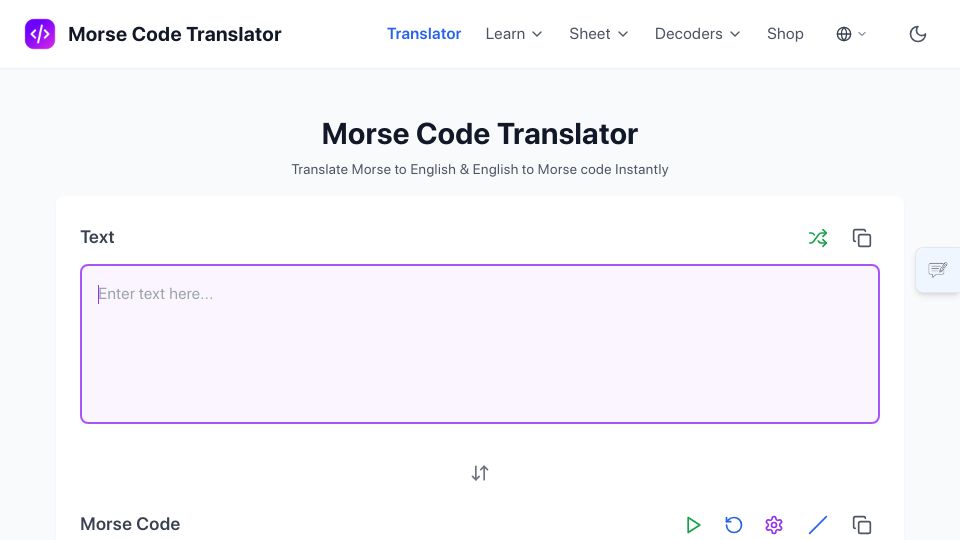This screenshot has height=540, width=960.
Task: Open the globe language selector
Action: [x=851, y=34]
